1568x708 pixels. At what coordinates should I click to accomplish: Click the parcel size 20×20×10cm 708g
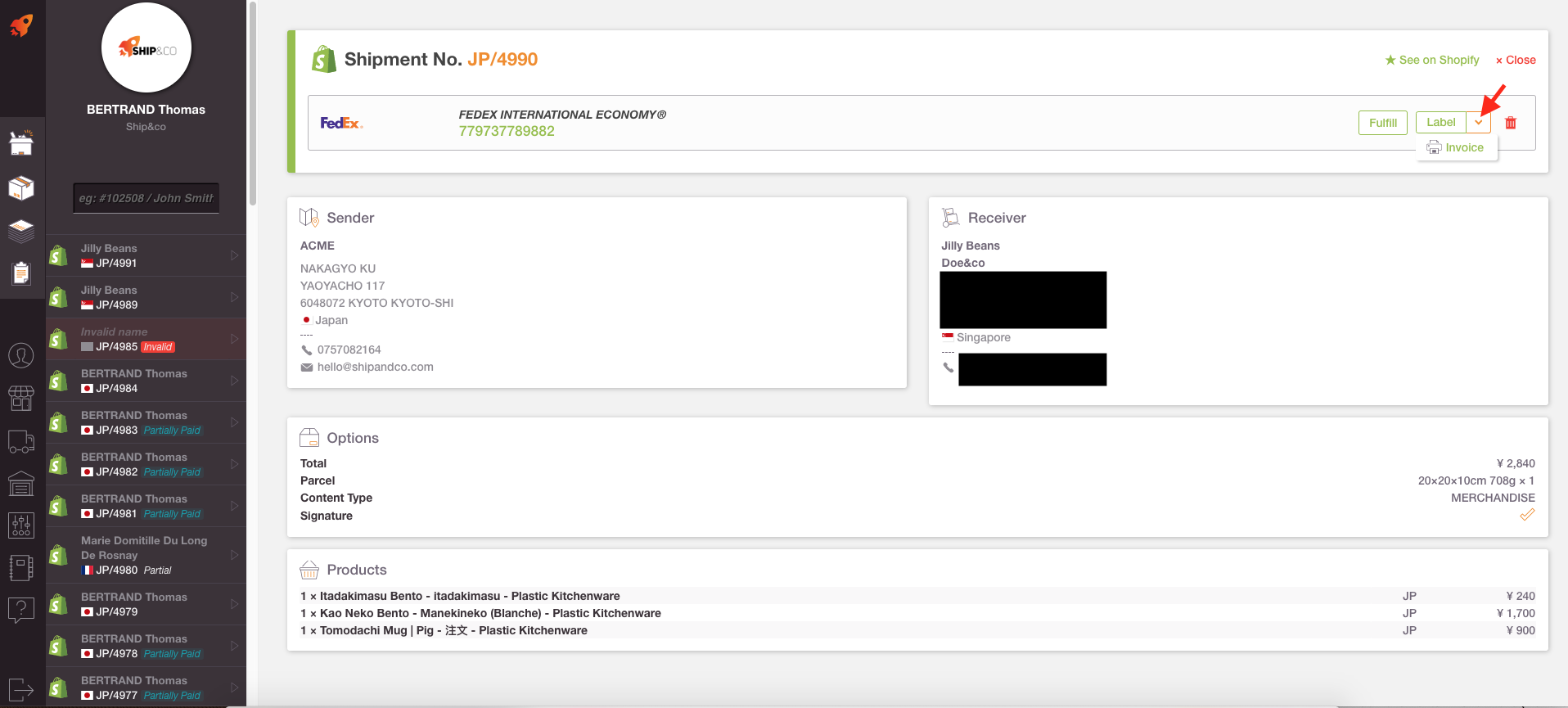1476,480
